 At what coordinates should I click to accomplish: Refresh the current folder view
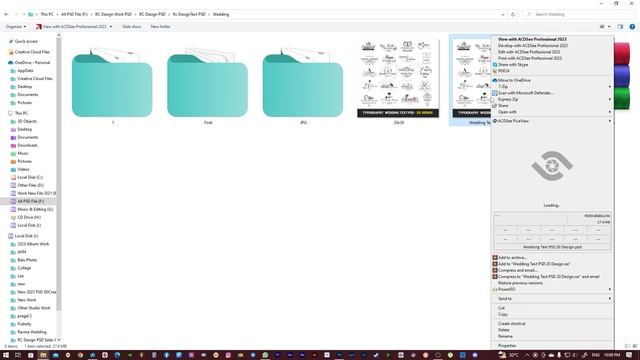point(513,14)
